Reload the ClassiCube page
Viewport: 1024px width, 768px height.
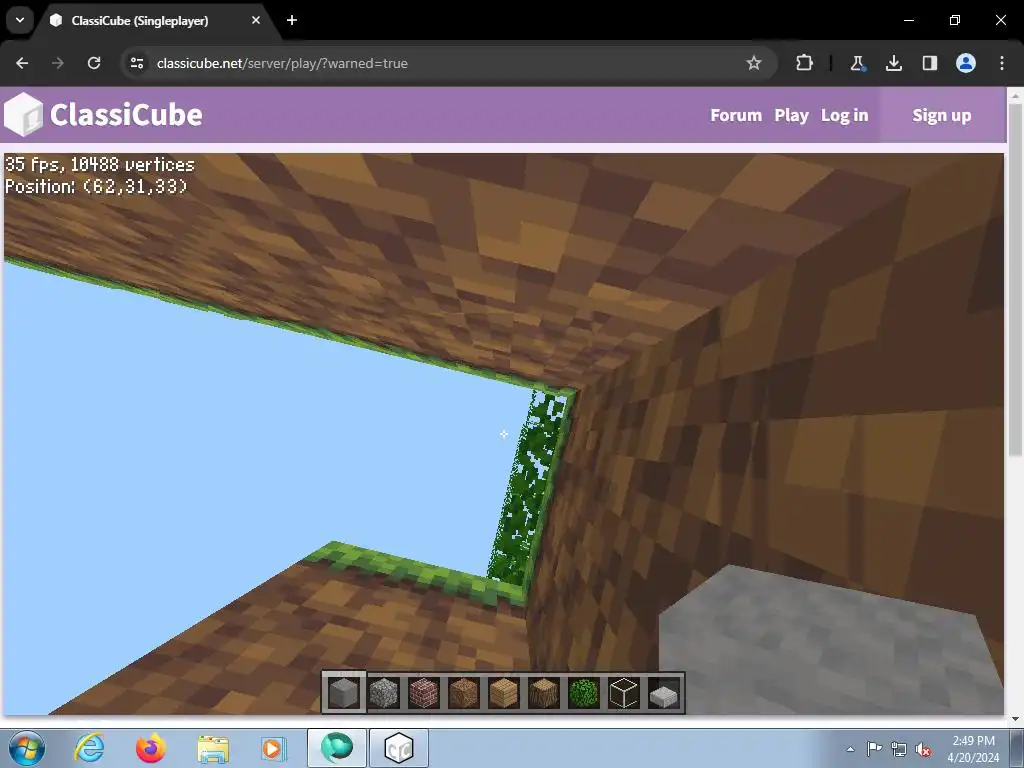coord(94,63)
